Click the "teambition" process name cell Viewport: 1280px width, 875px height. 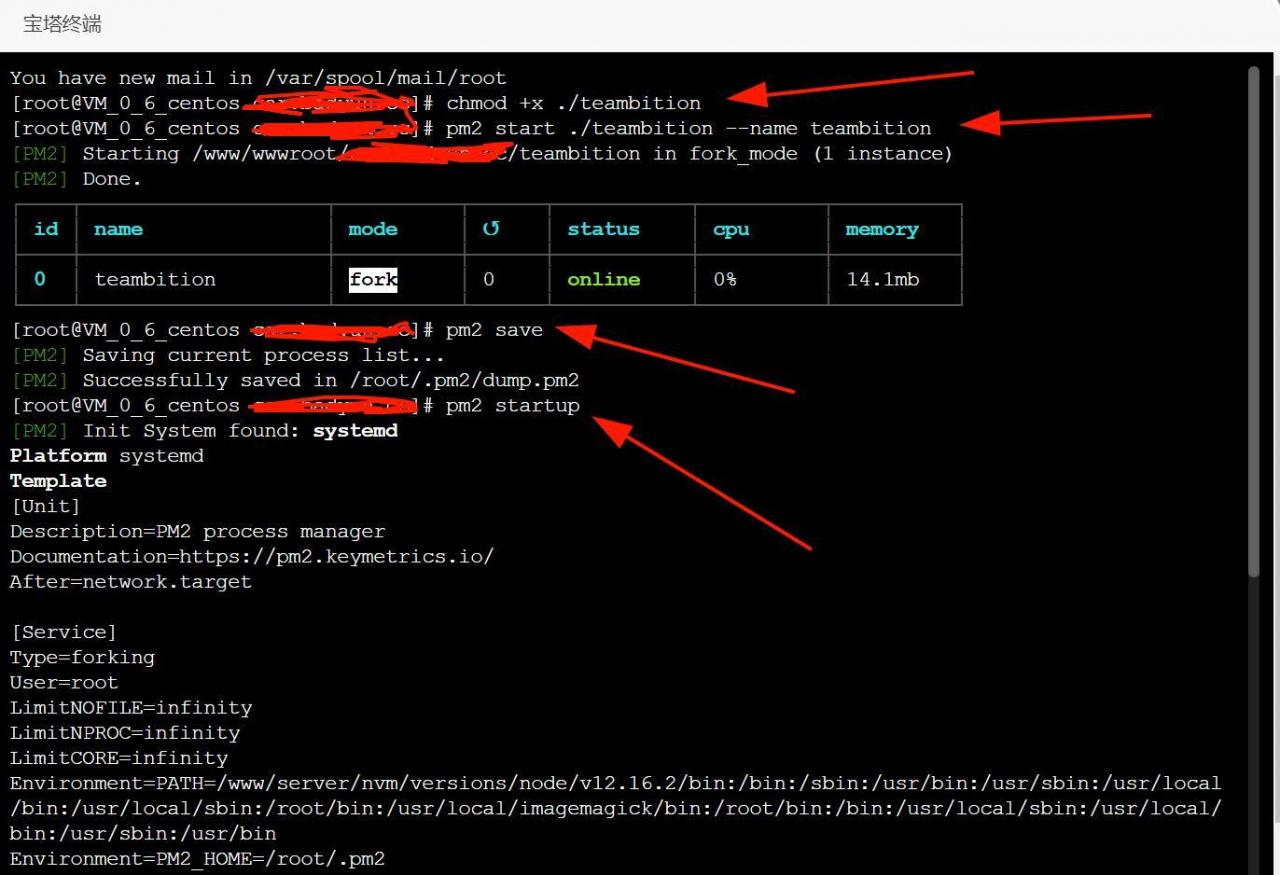click(155, 280)
